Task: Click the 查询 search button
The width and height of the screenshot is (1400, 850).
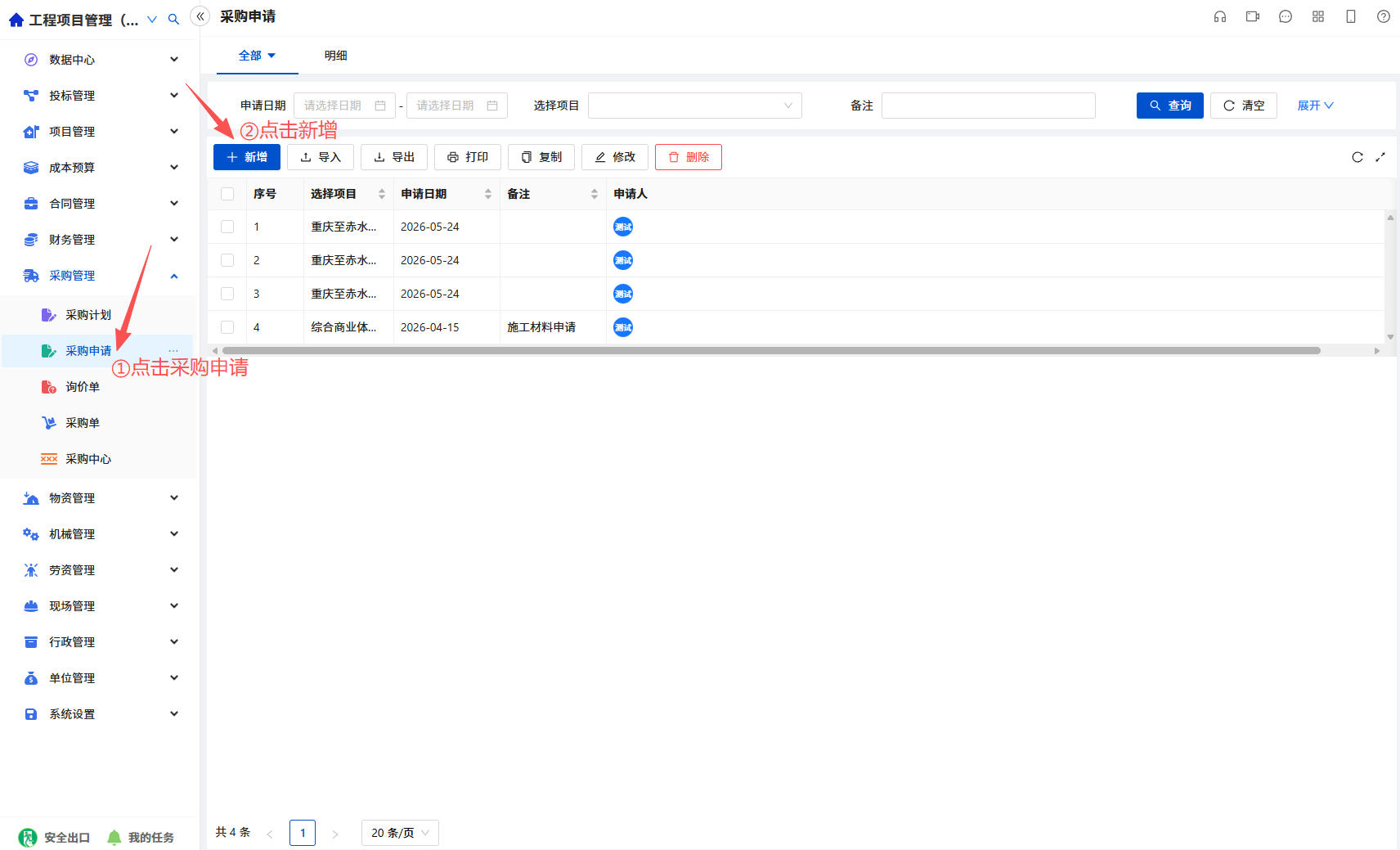Action: pyautogui.click(x=1170, y=106)
